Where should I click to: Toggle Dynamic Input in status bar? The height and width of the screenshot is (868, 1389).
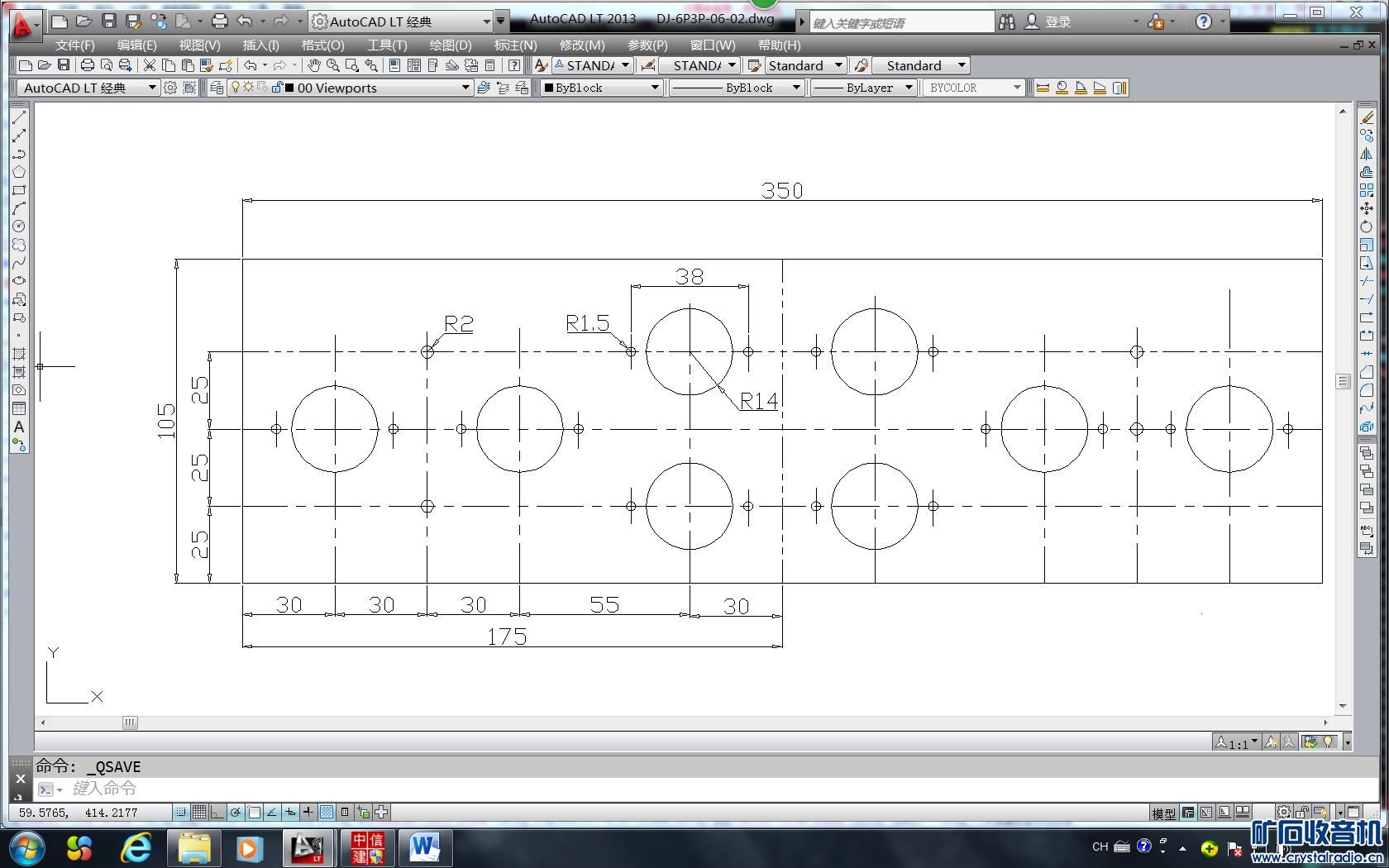(290, 813)
